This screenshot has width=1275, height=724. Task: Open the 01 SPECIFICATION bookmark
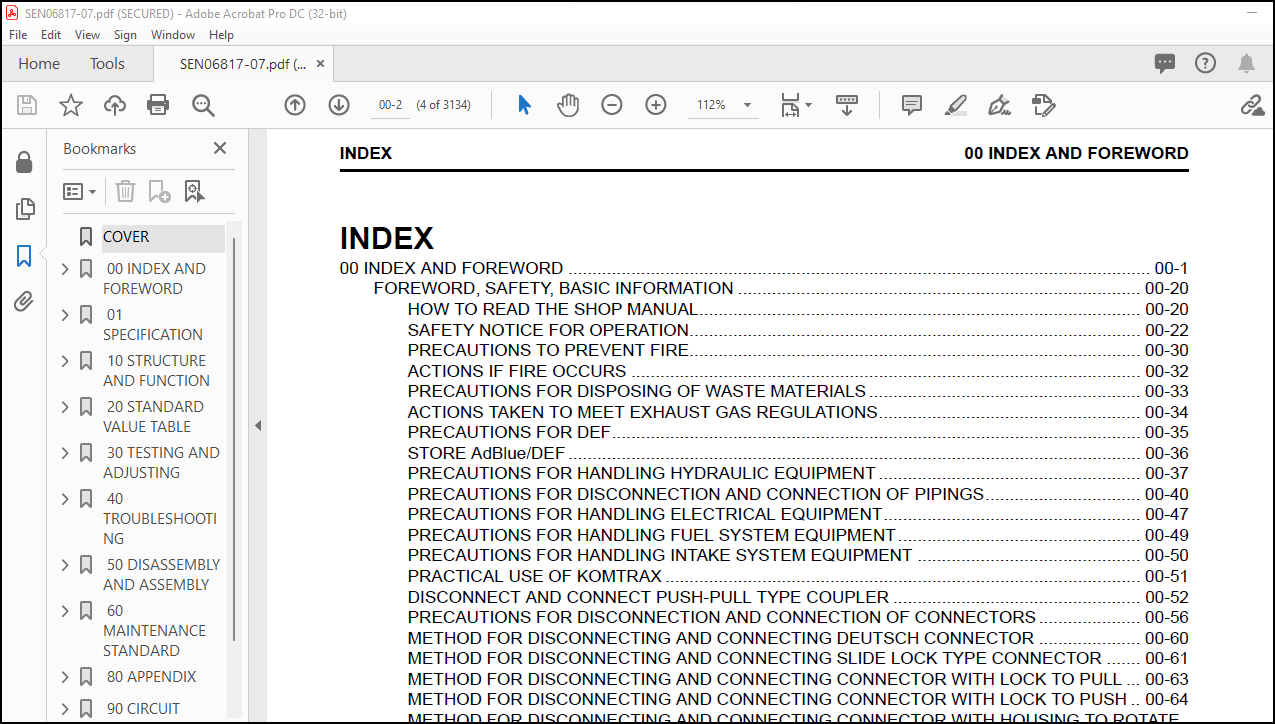click(153, 325)
